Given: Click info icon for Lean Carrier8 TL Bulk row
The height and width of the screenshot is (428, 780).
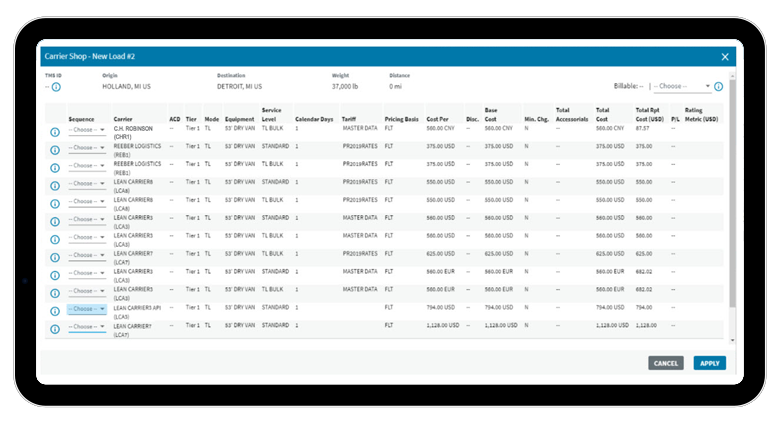Looking at the screenshot, I should tap(55, 202).
